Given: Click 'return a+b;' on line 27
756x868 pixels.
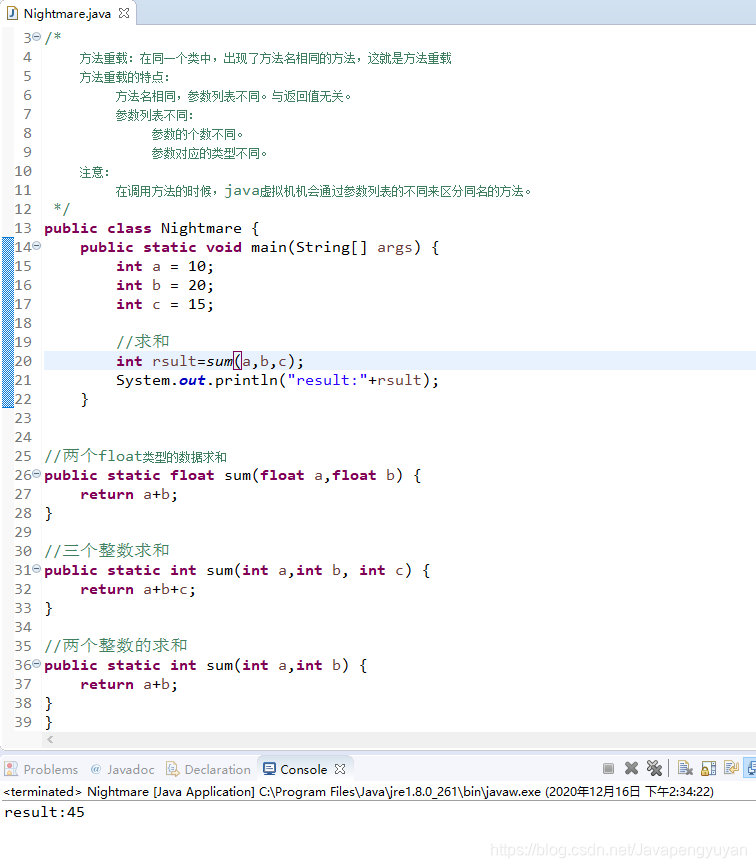Looking at the screenshot, I should click(129, 495).
